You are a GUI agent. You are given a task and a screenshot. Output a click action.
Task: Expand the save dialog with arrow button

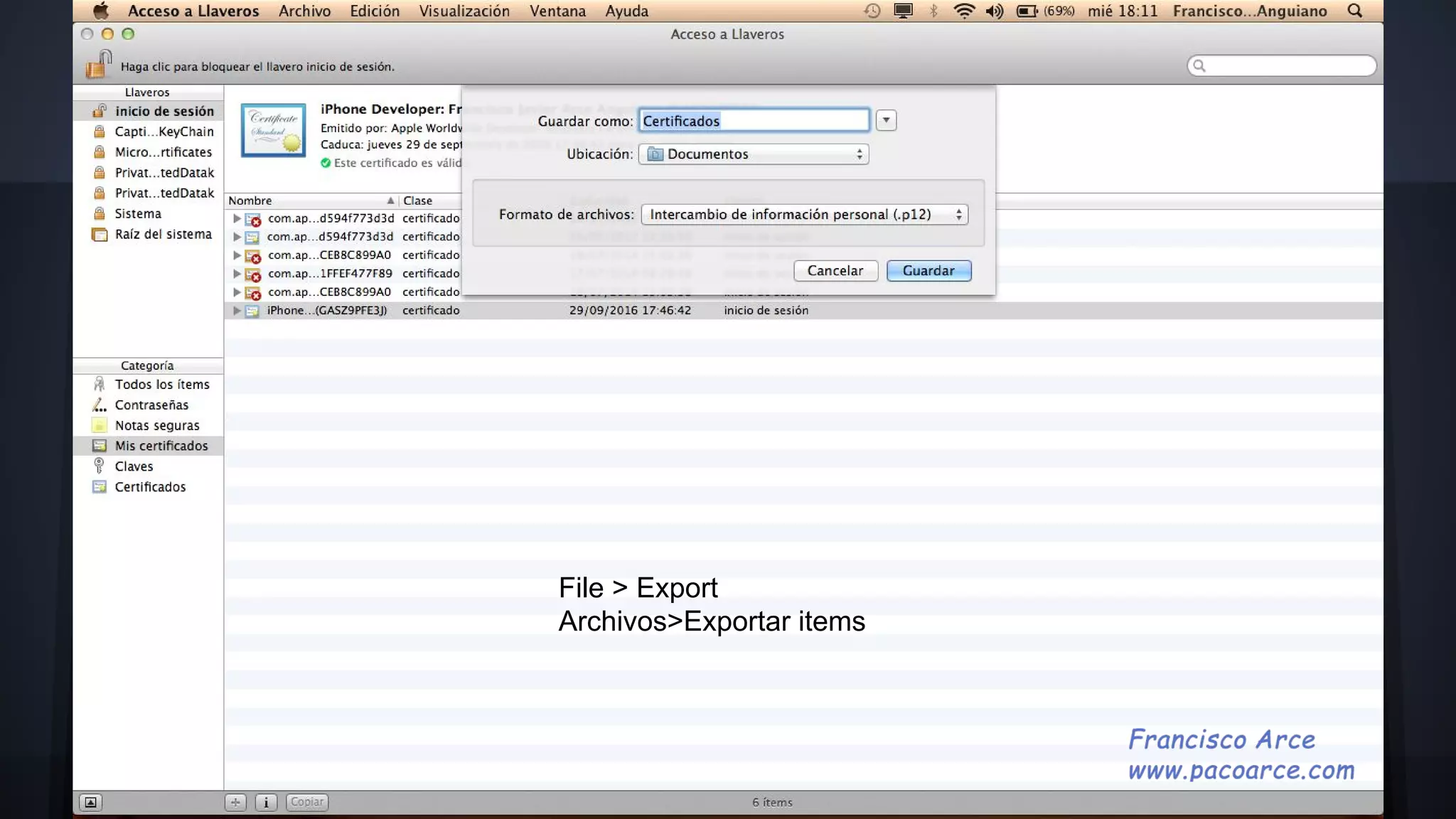pyautogui.click(x=886, y=120)
